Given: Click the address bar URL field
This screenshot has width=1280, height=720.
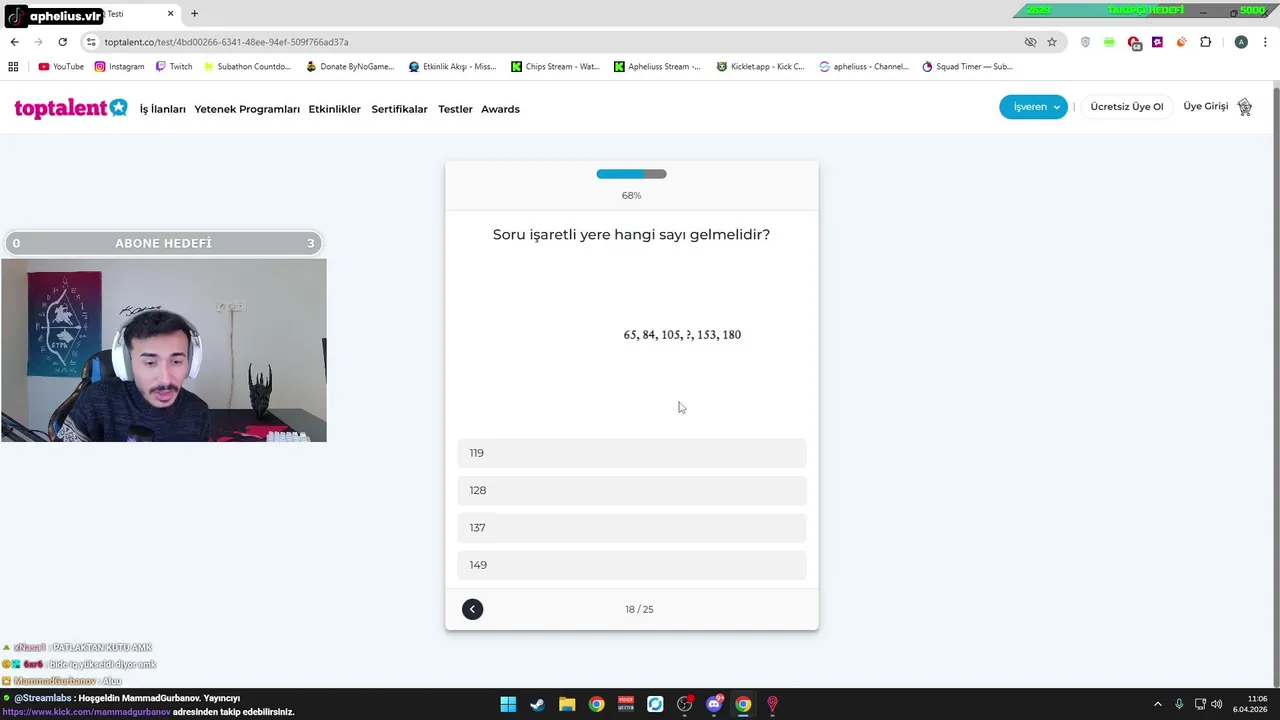Looking at the screenshot, I should tap(560, 42).
